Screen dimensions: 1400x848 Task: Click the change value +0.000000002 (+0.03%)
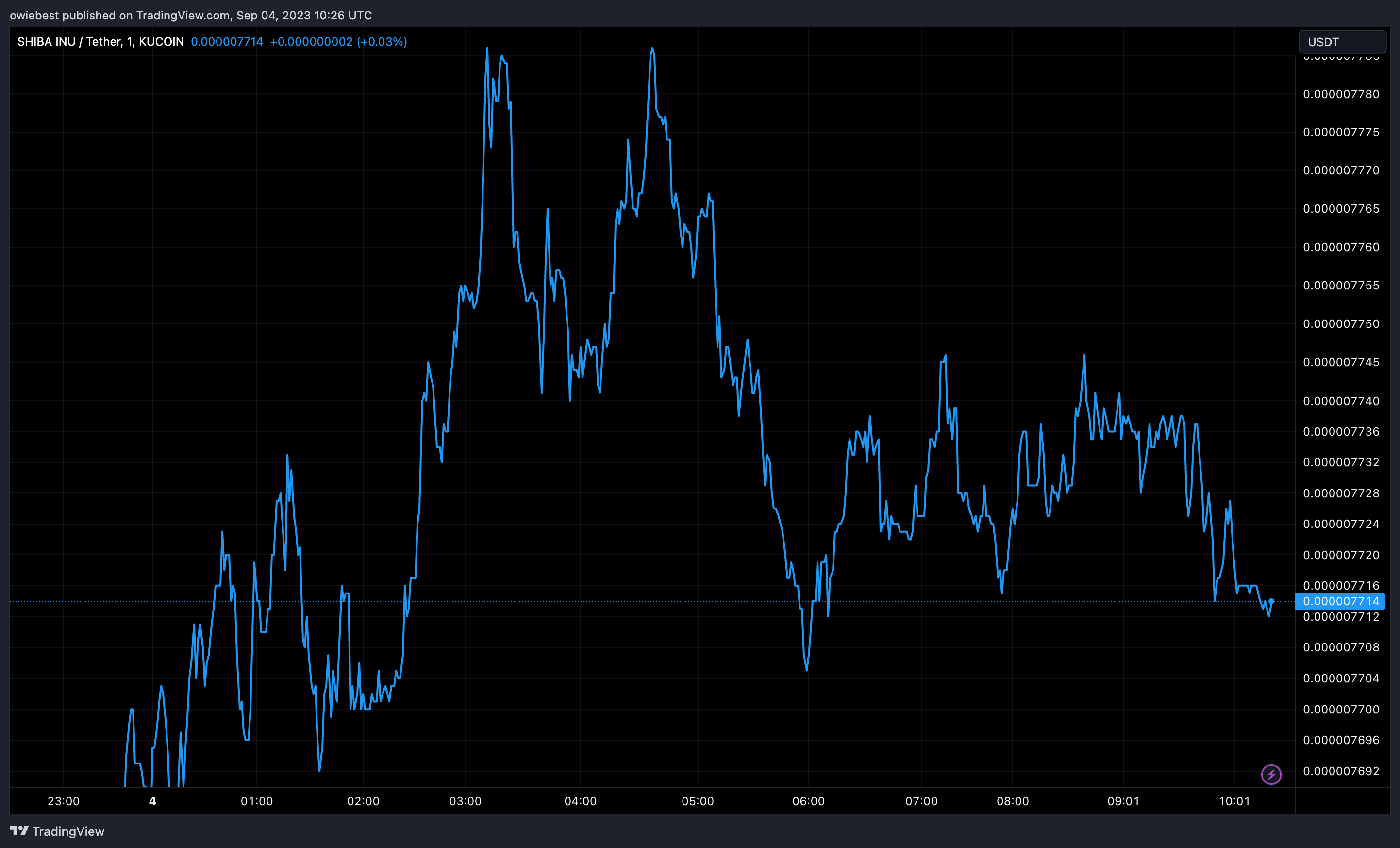339,41
